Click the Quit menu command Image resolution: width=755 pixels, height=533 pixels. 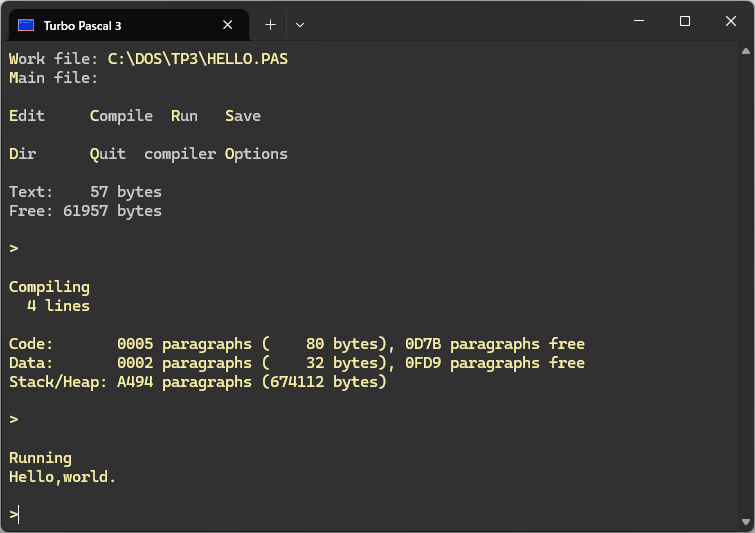pos(108,154)
